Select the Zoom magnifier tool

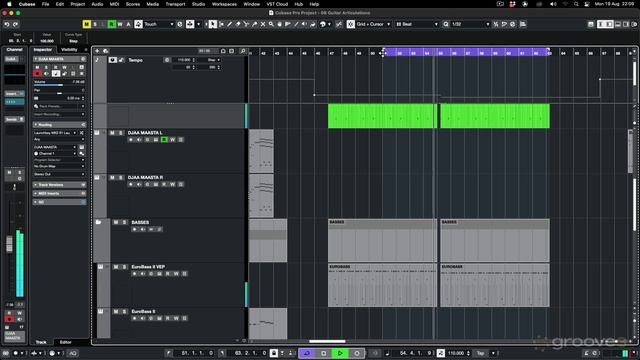click(271, 24)
